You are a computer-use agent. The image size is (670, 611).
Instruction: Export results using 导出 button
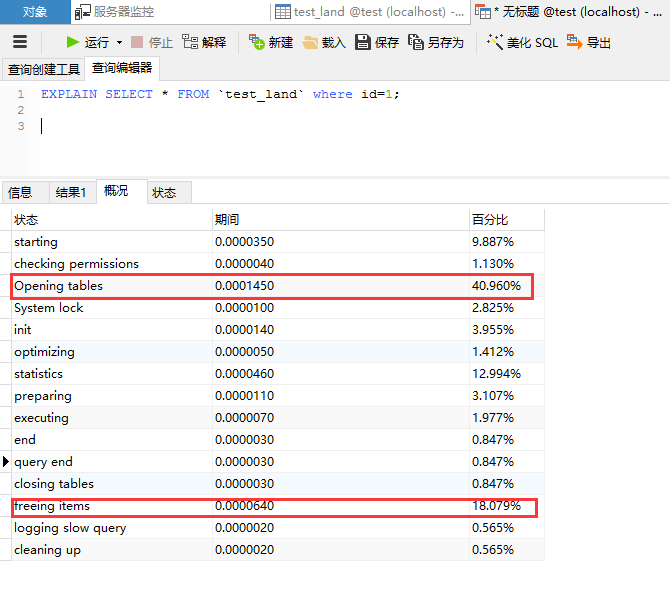pyautogui.click(x=588, y=42)
